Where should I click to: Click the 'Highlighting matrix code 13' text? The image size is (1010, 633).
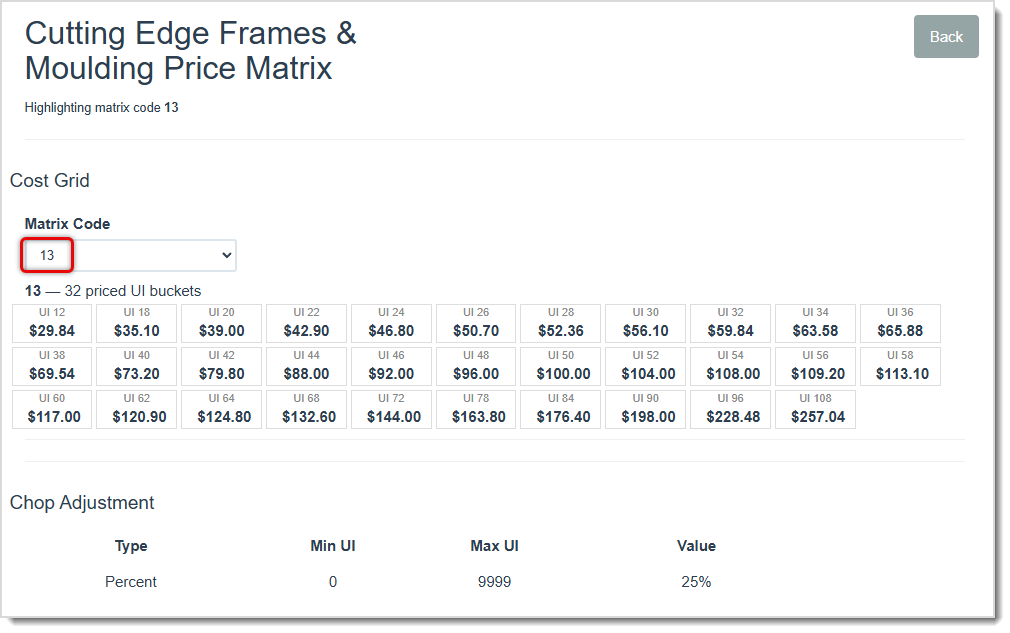101,108
